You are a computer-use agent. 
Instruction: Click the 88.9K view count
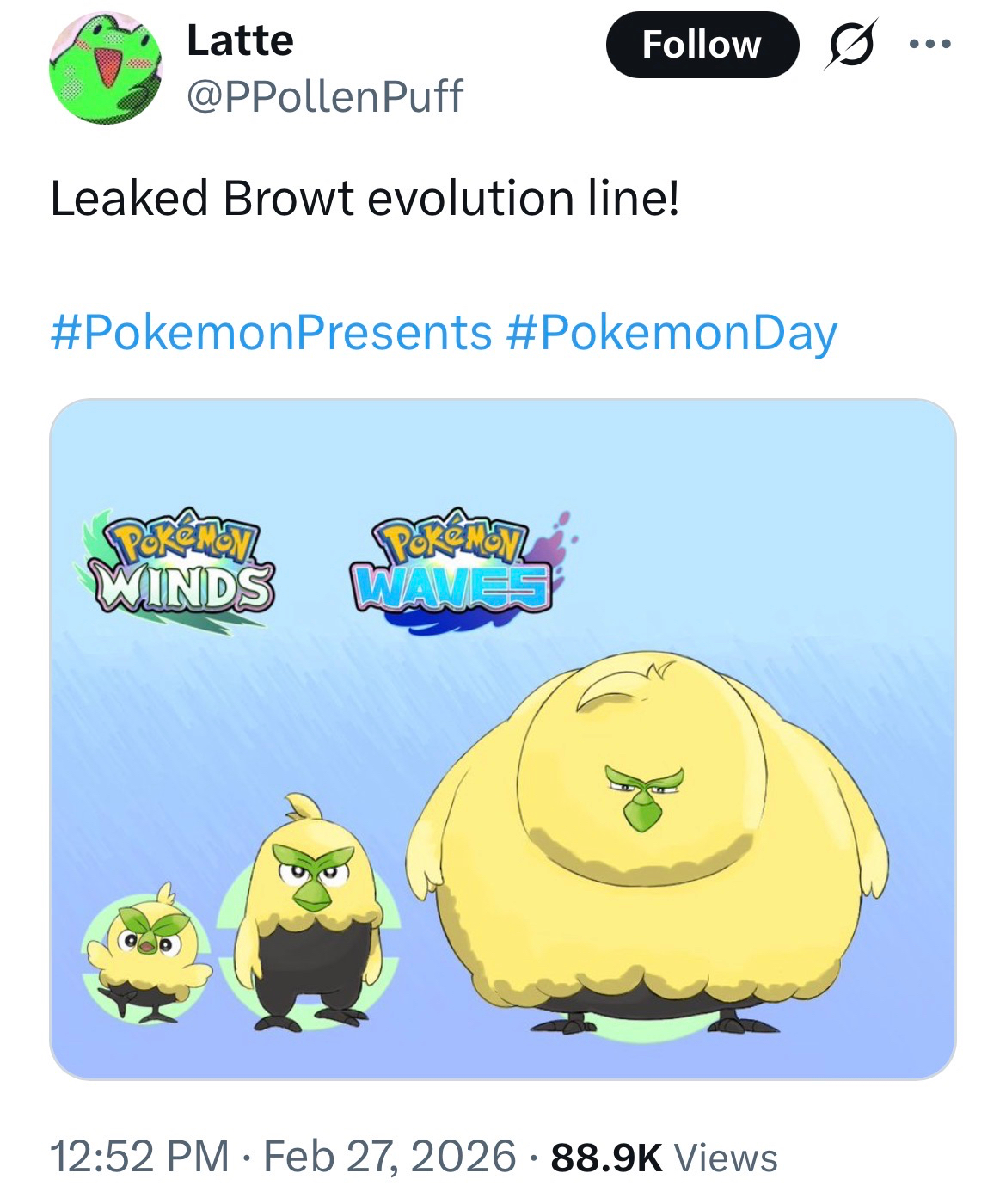click(605, 1157)
